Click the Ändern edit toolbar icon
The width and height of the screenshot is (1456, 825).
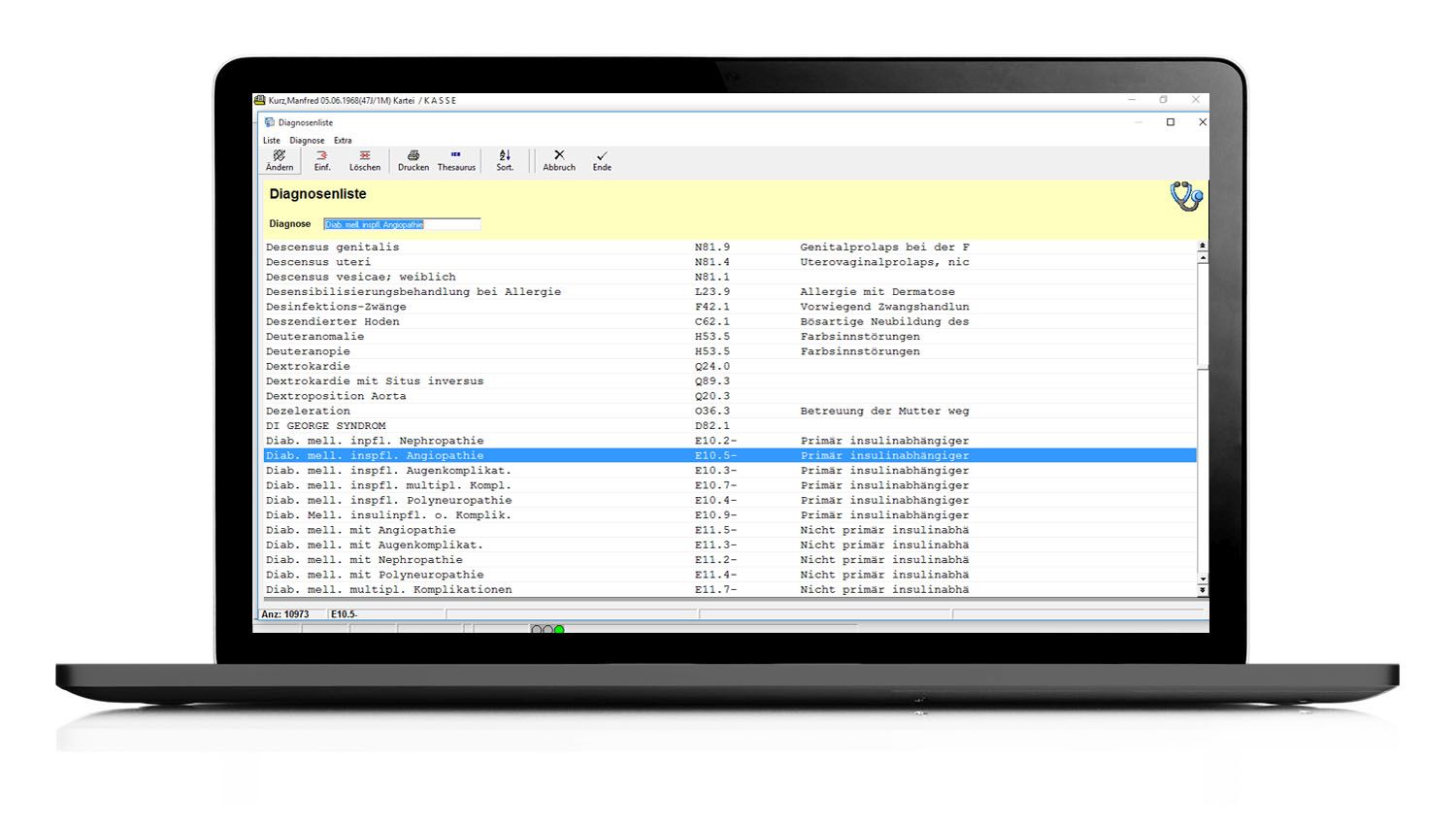[x=280, y=160]
